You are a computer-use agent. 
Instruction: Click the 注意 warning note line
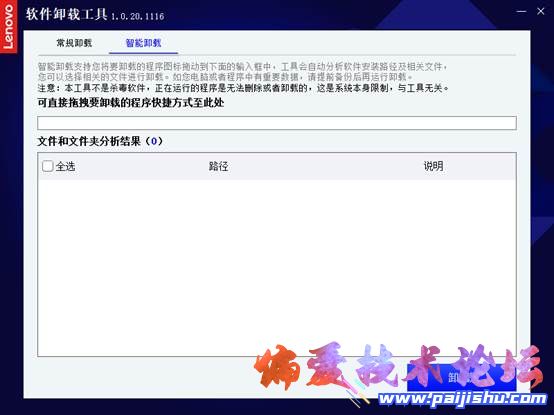point(243,88)
